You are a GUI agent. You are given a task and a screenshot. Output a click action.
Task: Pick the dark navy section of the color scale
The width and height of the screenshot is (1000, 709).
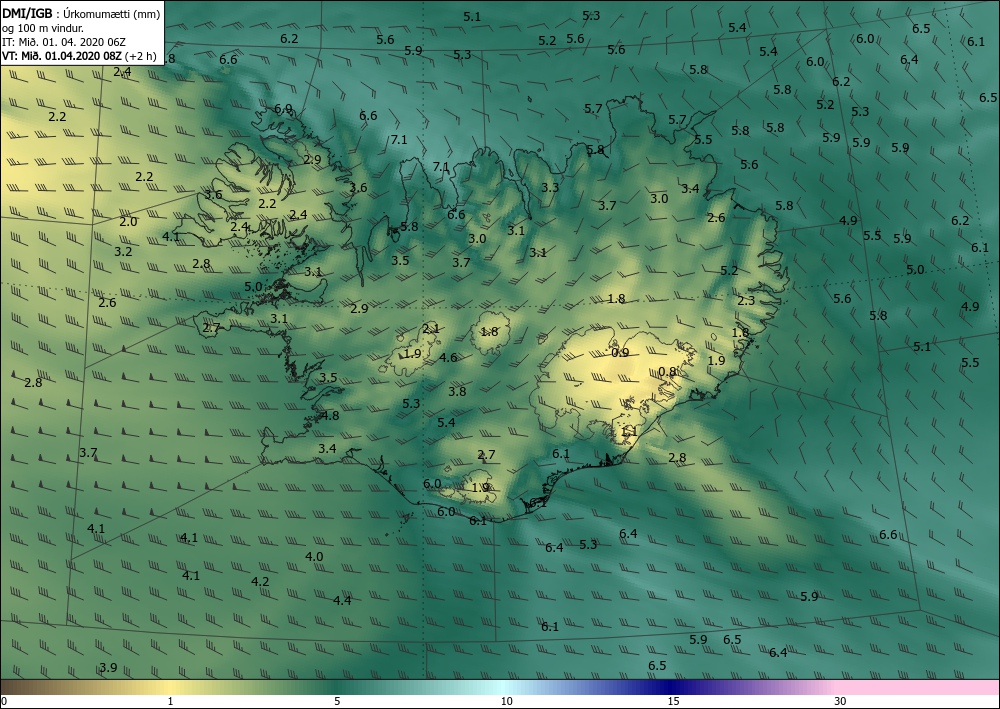pyautogui.click(x=670, y=687)
